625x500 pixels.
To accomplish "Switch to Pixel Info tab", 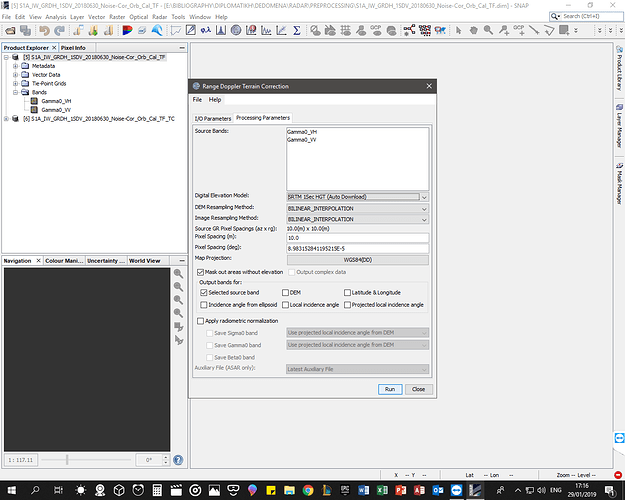I will (73, 47).
